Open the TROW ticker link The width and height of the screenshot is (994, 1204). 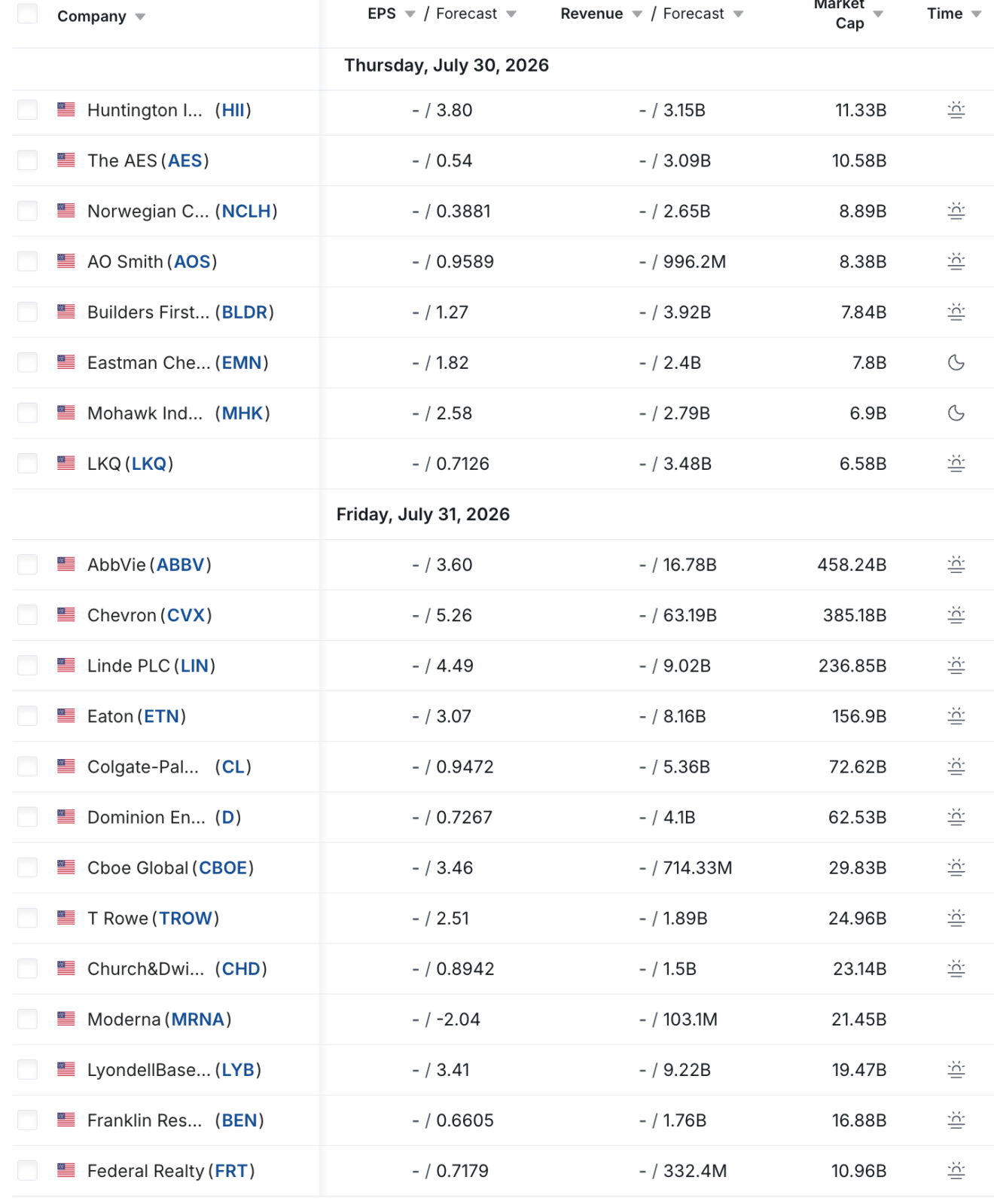click(x=185, y=918)
